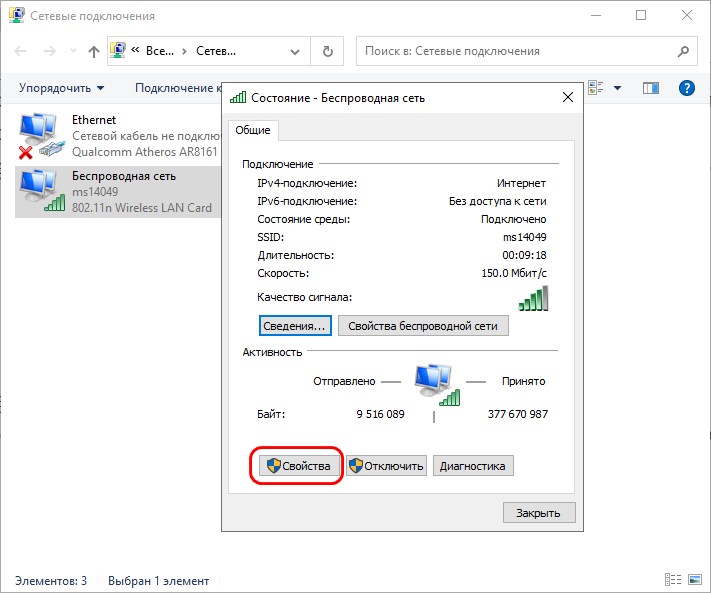Switch to details view in the status bar
The width and height of the screenshot is (711, 593).
tap(673, 579)
